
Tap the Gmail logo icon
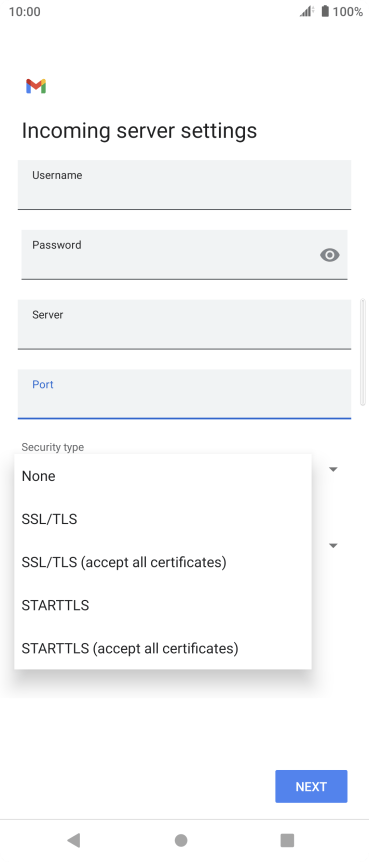point(36,86)
